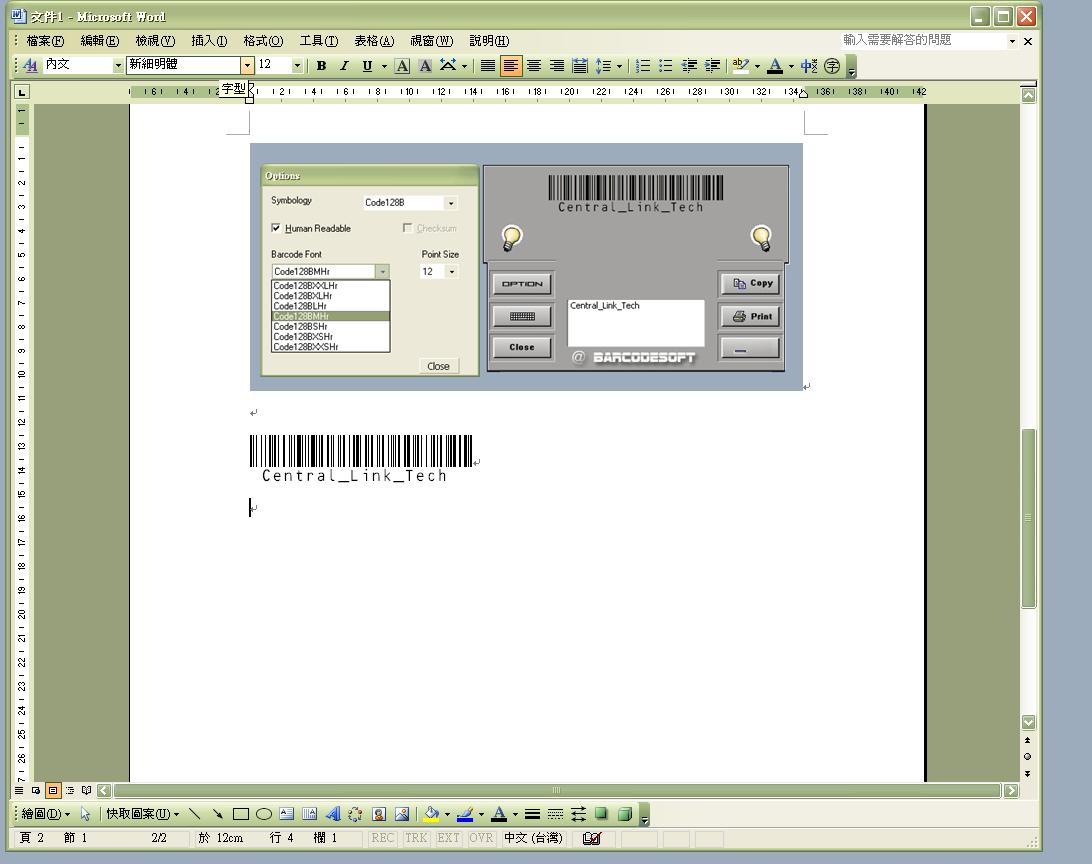This screenshot has height=864, width=1092.
Task: Choose a line style
Action: click(532, 814)
